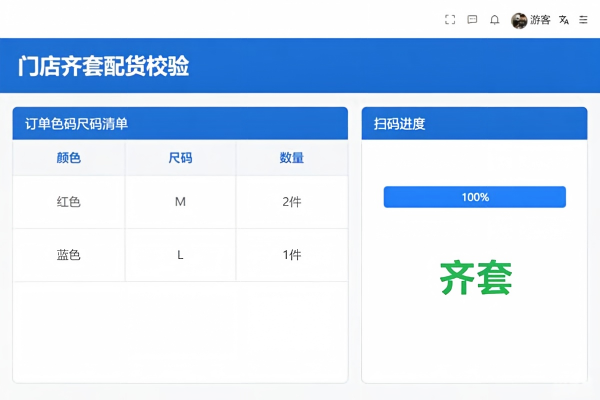Click the 门店齐套配货校验 page title

103,66
